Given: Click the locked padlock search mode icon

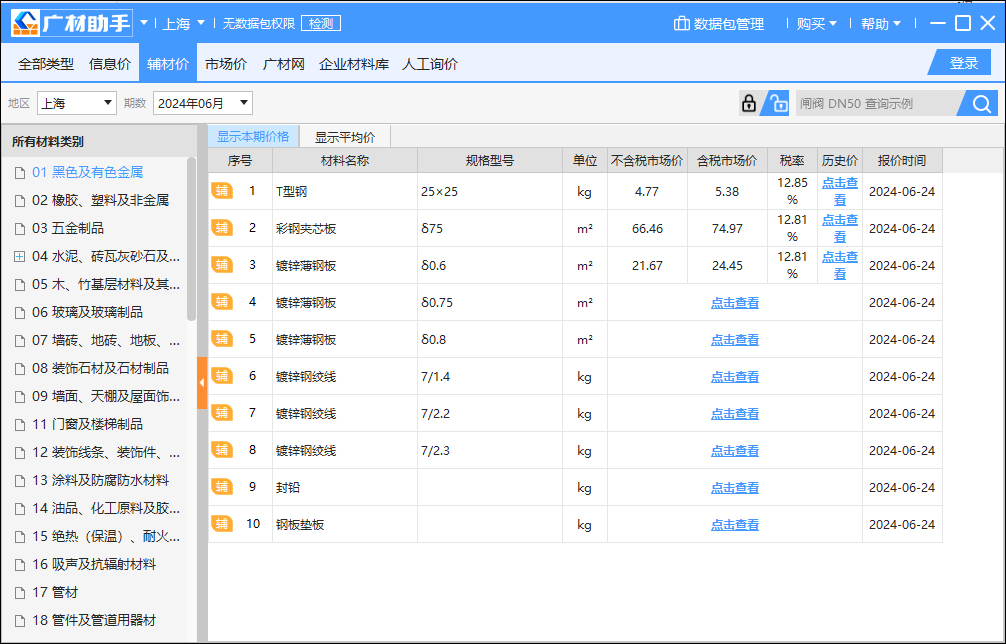Looking at the screenshot, I should (x=748, y=102).
